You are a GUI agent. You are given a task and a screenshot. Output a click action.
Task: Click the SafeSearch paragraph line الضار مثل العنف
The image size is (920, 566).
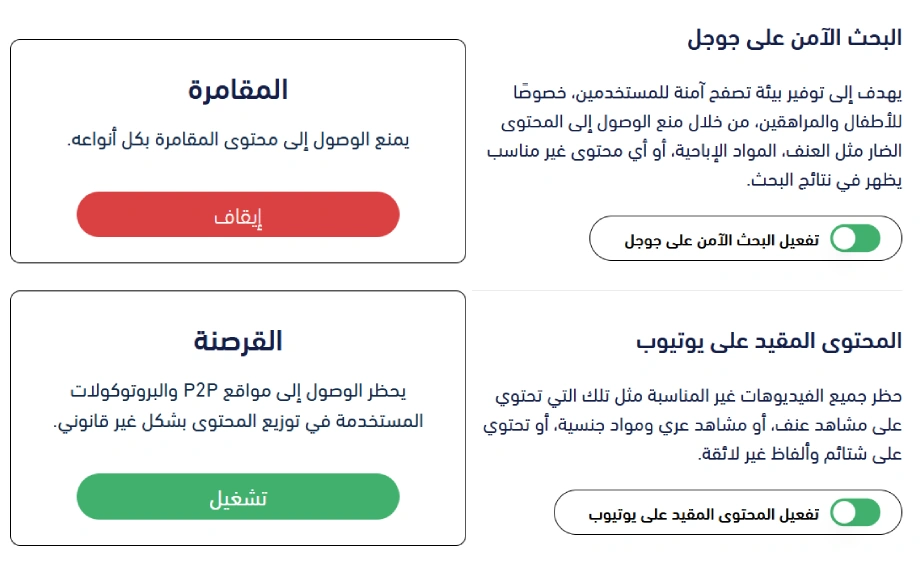(x=694, y=151)
